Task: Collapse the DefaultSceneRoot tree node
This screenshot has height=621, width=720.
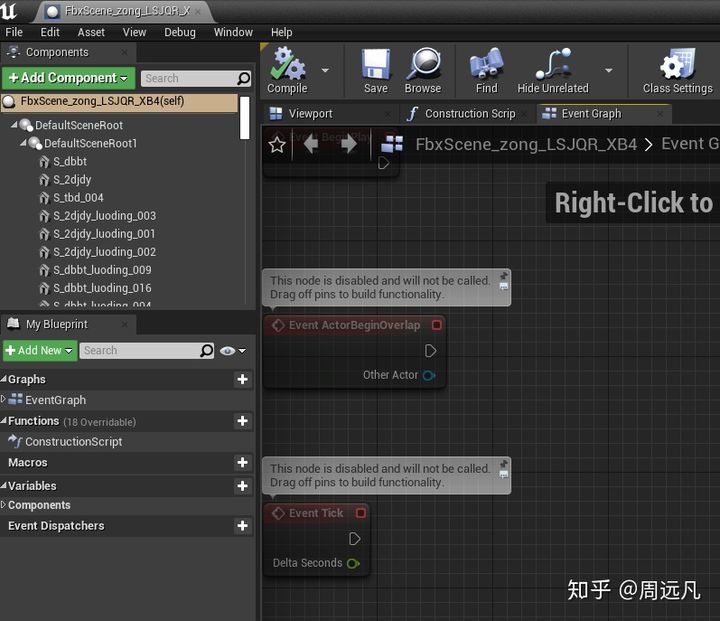Action: coord(14,124)
